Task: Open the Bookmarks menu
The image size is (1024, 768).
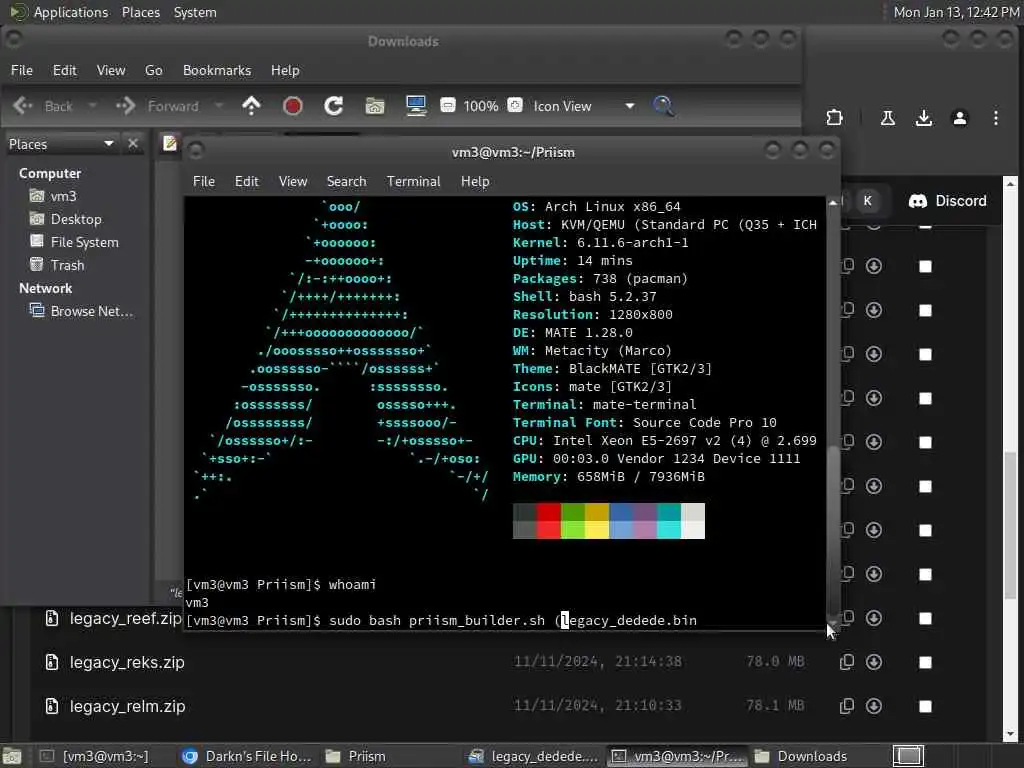Action: click(217, 70)
